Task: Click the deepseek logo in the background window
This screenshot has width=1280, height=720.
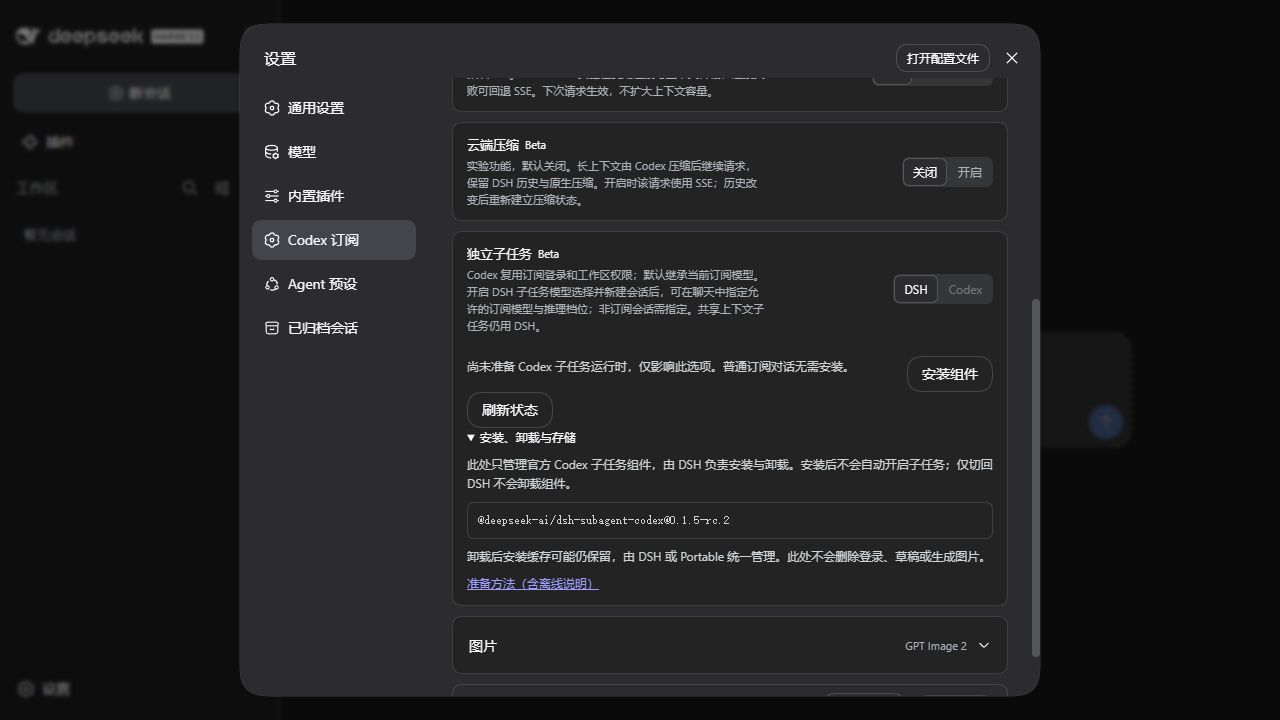Action: [x=109, y=36]
